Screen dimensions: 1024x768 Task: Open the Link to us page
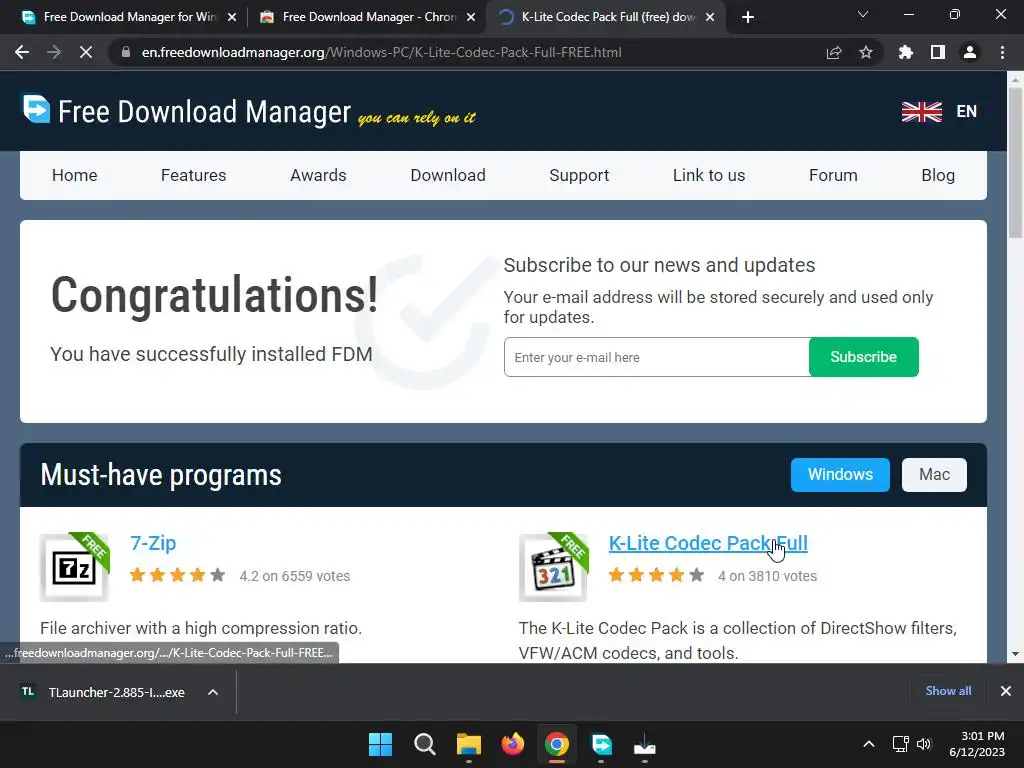pos(709,175)
